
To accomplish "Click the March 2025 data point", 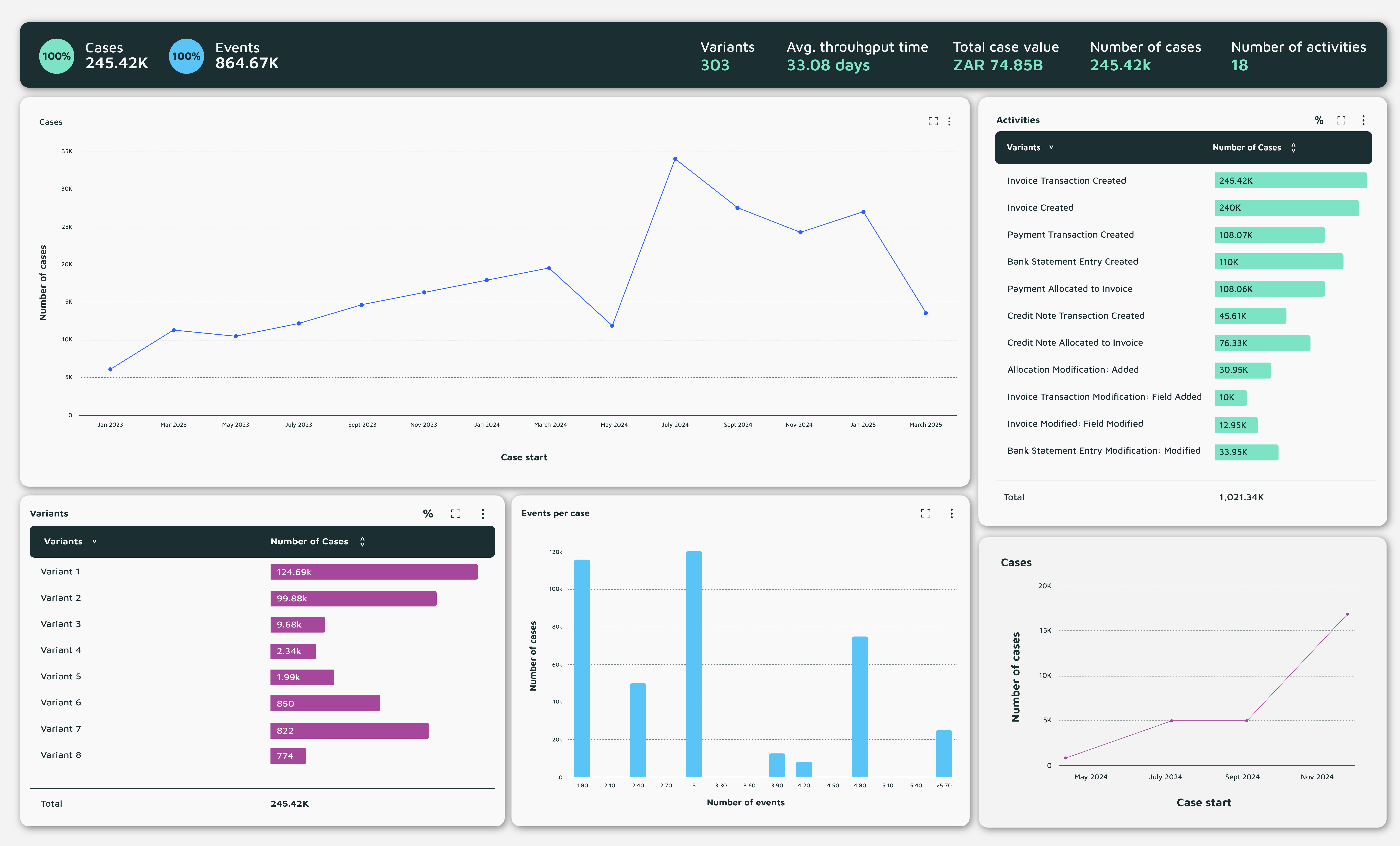I will point(926,313).
